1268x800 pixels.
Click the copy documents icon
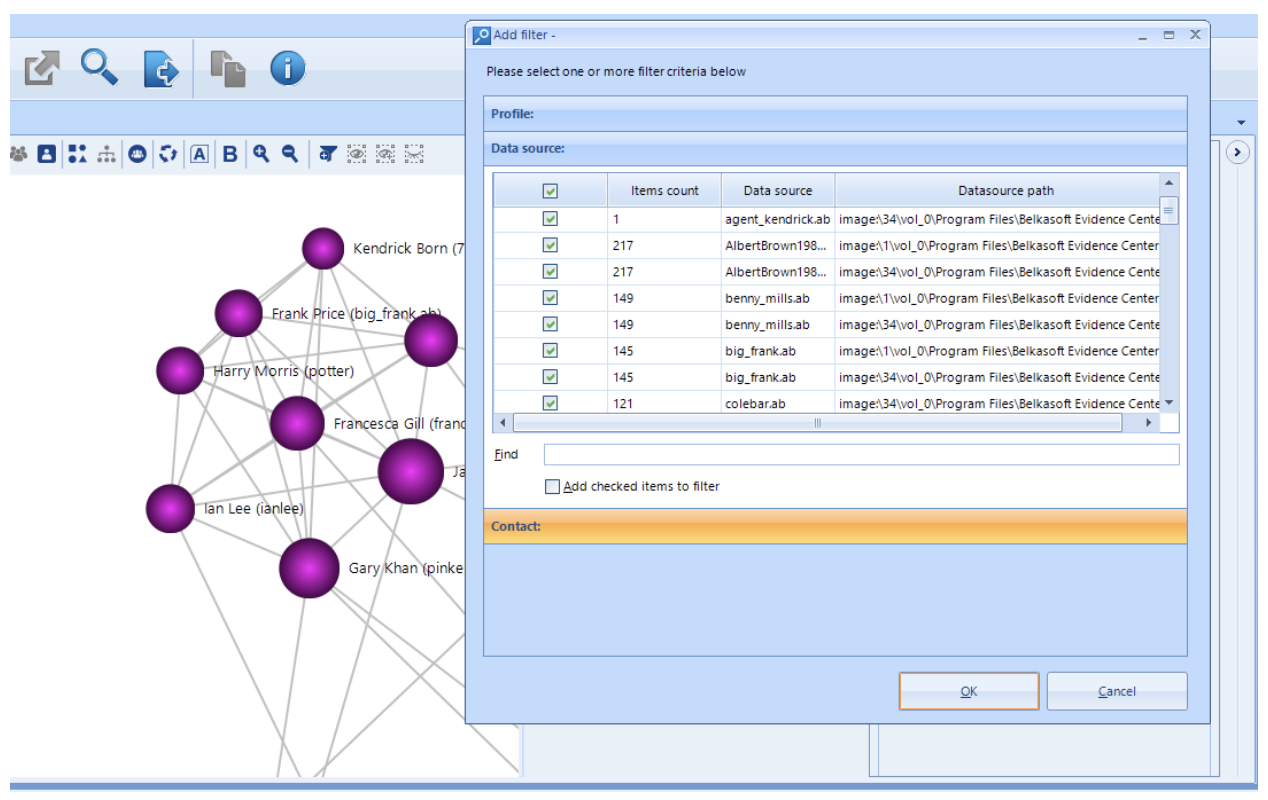pyautogui.click(x=228, y=69)
